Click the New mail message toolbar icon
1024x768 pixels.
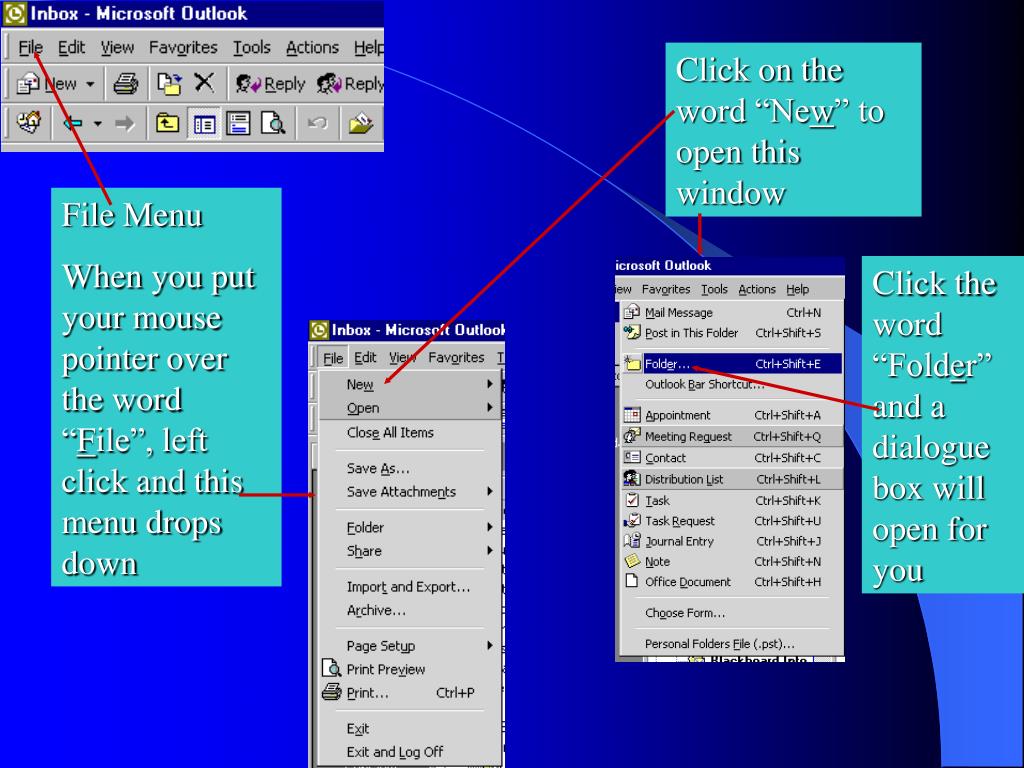[x=27, y=84]
